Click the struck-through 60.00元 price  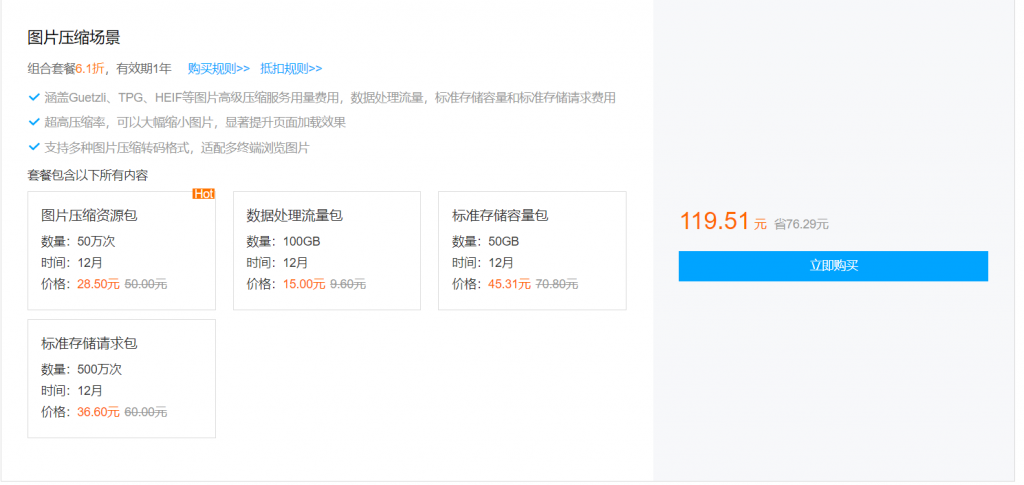coord(146,412)
